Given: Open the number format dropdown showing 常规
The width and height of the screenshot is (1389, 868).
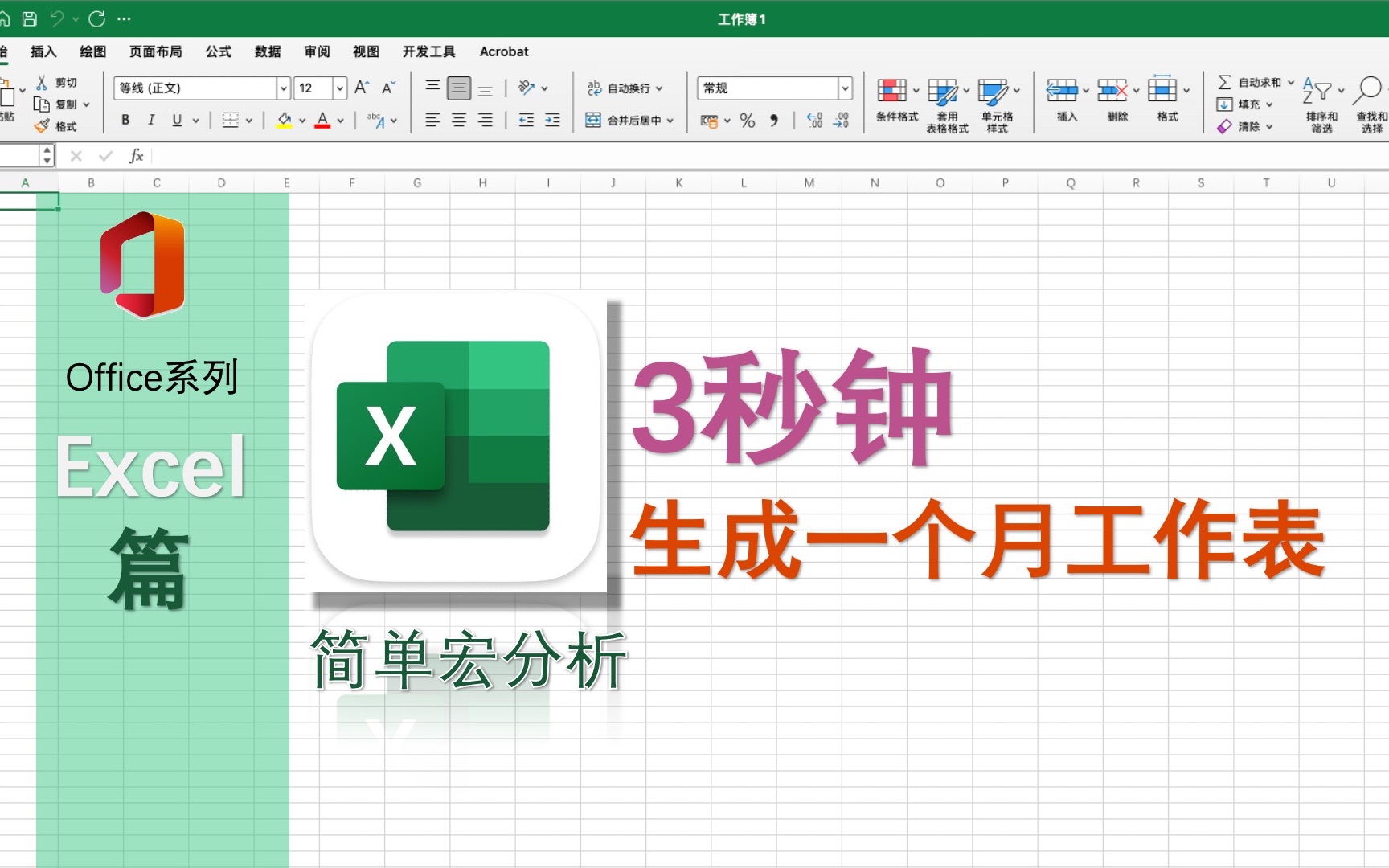Looking at the screenshot, I should coord(846,88).
